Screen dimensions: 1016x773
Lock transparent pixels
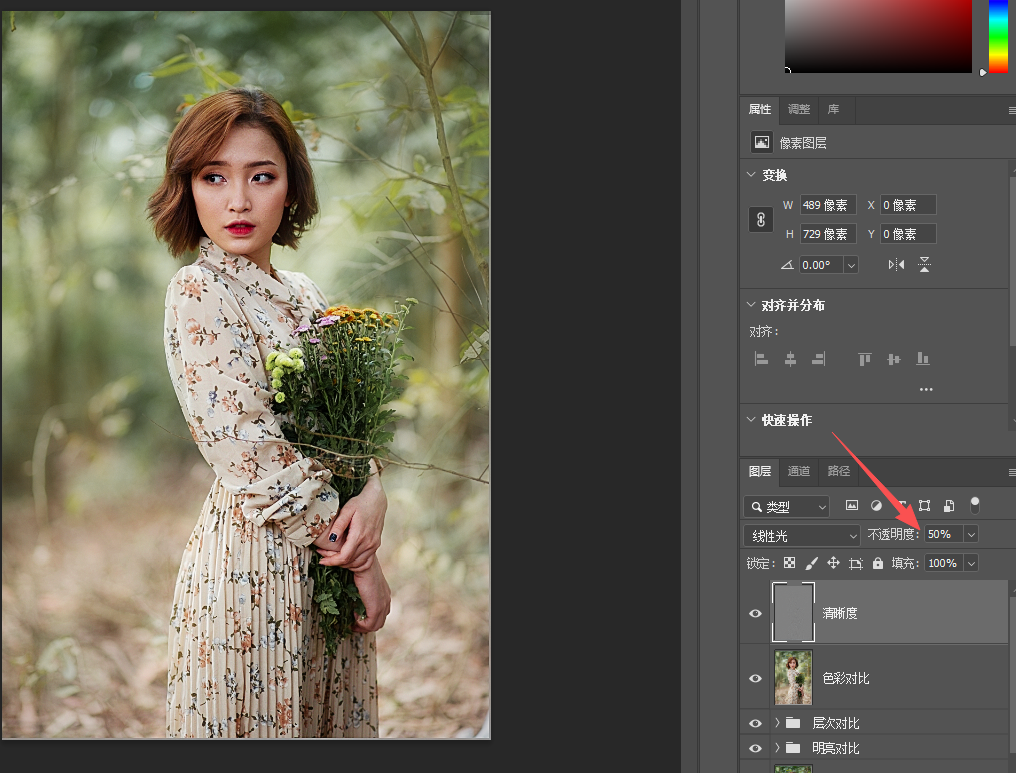[x=789, y=563]
